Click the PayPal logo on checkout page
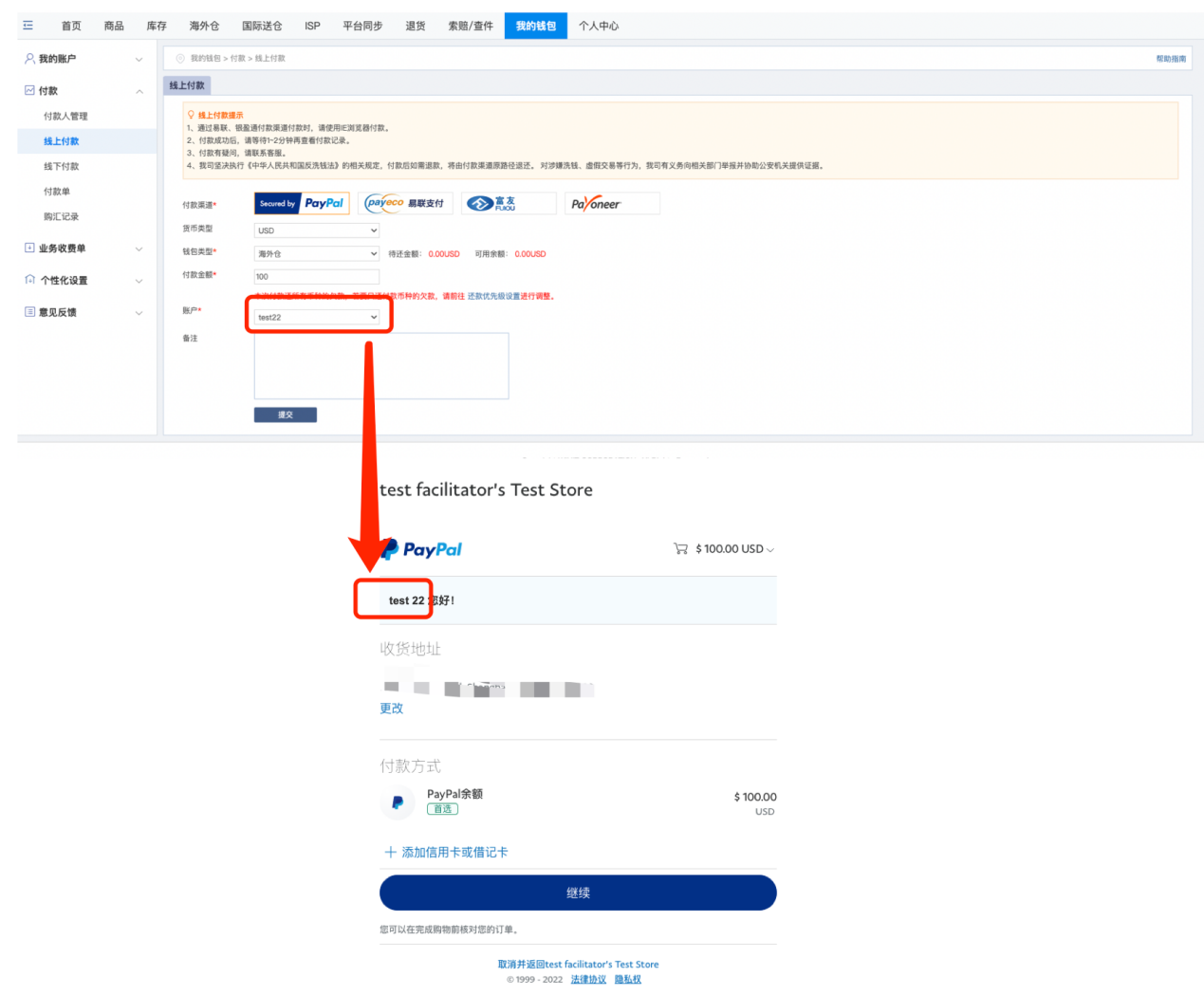This screenshot has height=995, width=1204. tap(421, 549)
